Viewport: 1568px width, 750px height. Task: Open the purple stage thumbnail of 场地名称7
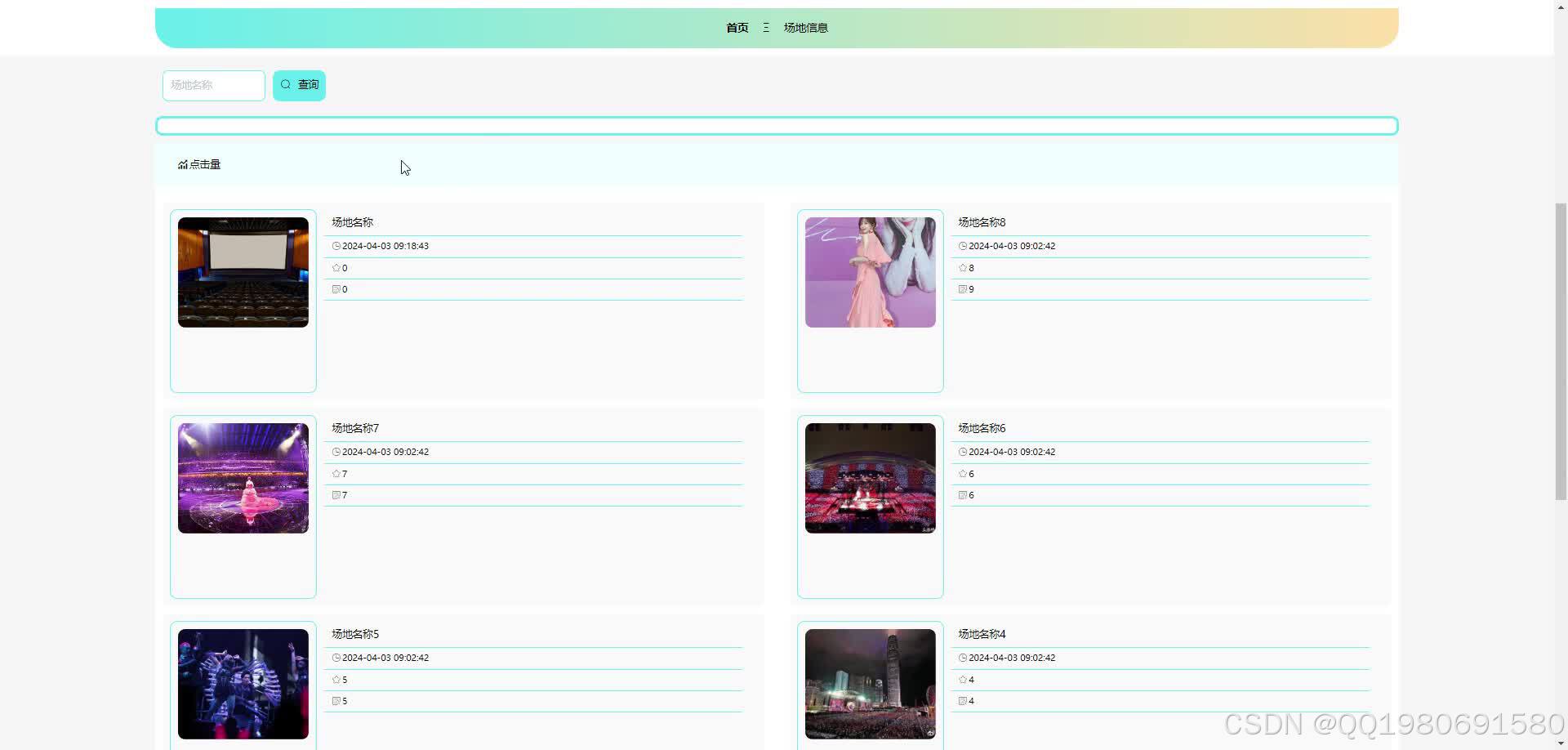tap(243, 478)
